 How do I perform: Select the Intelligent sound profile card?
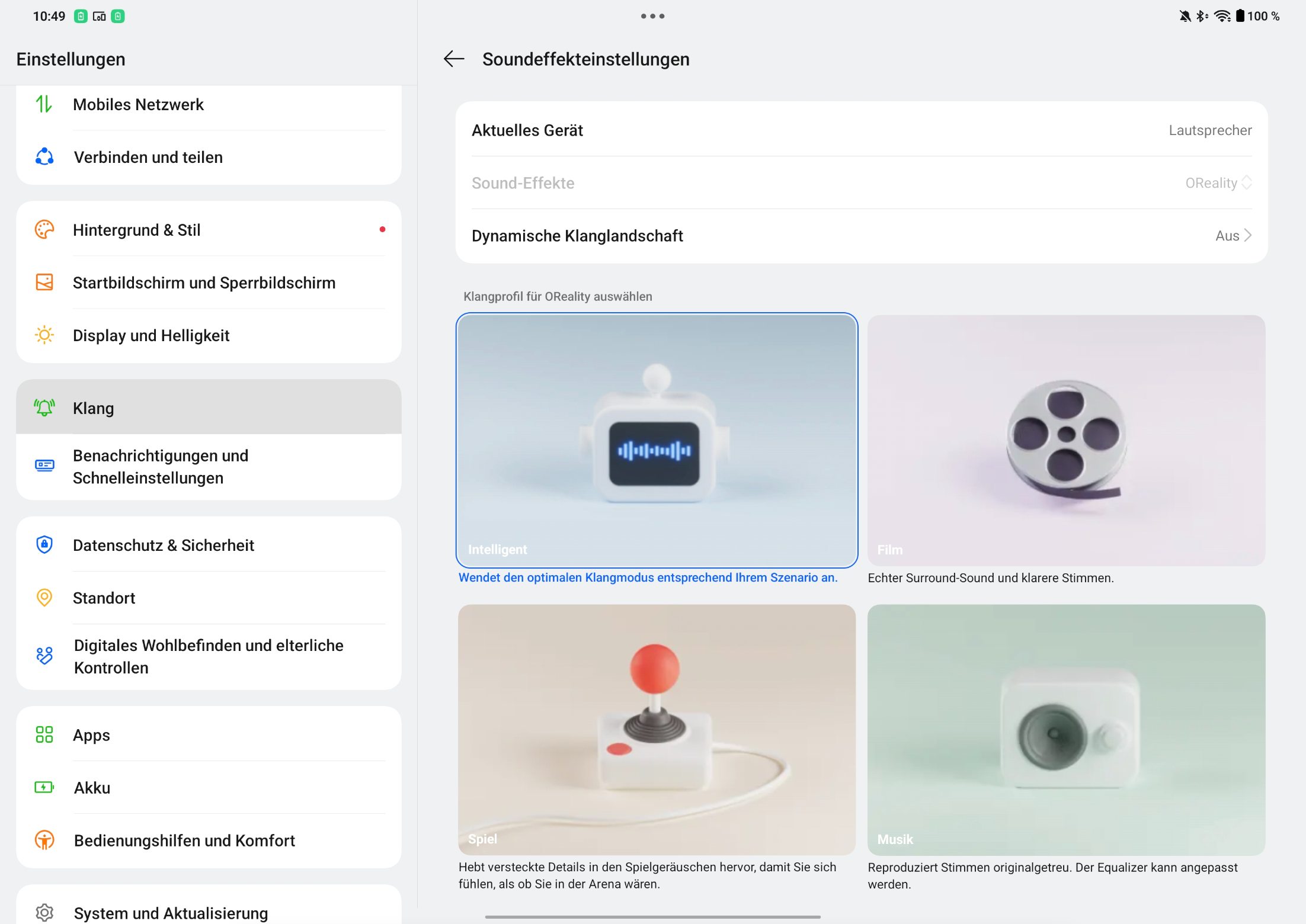coord(657,440)
